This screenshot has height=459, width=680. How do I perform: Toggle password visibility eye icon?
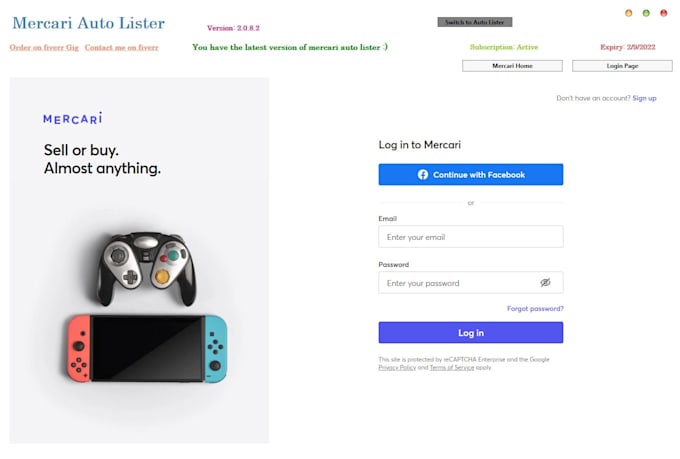[x=545, y=283]
